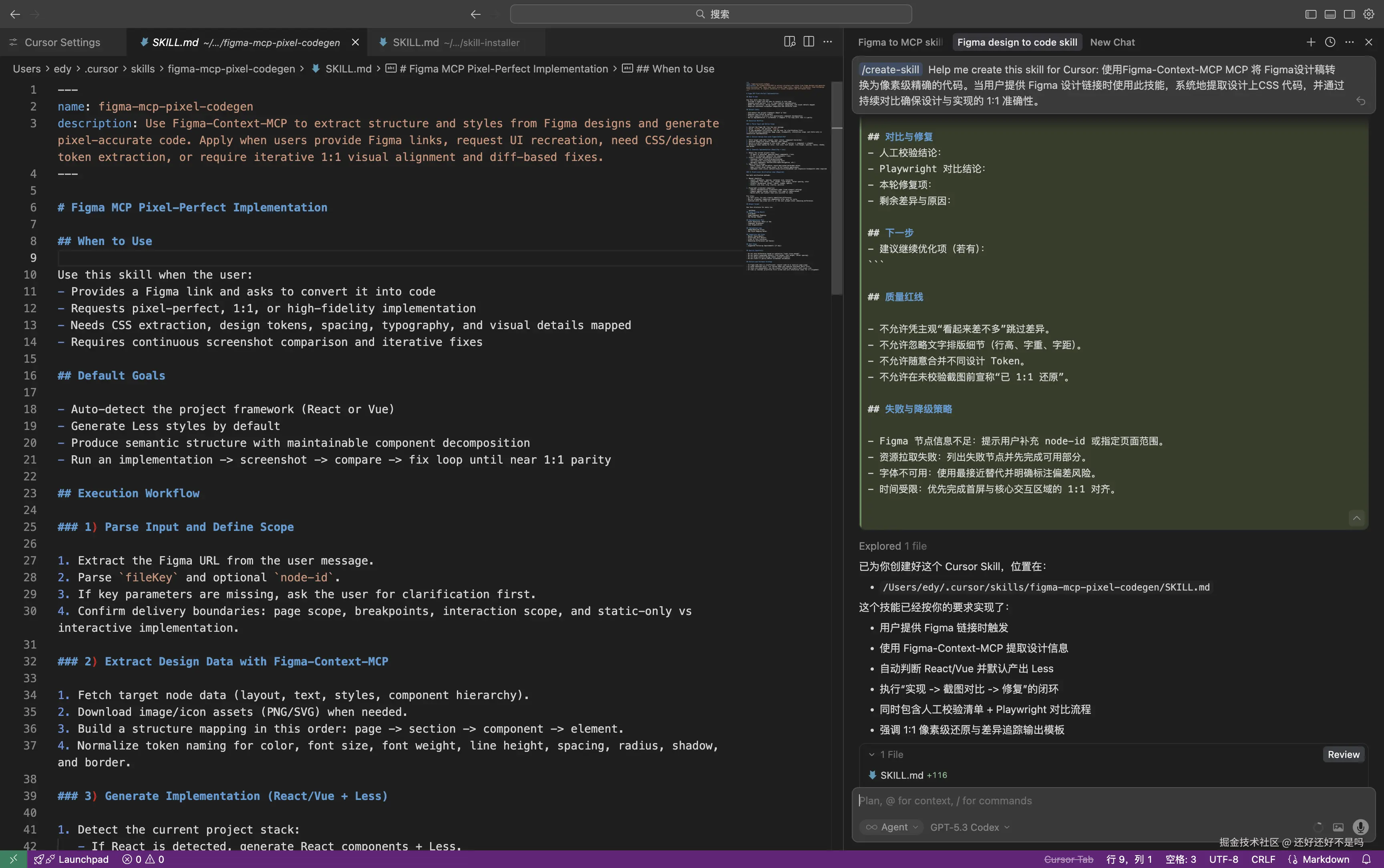Toggle the secondary sidebar layout icon
The image size is (1384, 868).
click(1349, 14)
